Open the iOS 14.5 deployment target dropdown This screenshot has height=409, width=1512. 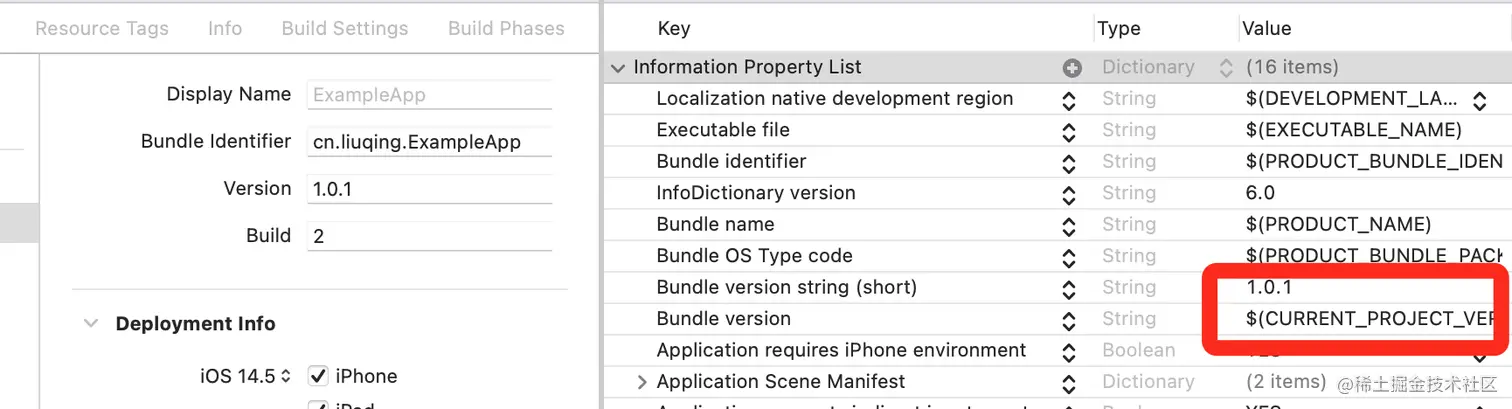(246, 376)
